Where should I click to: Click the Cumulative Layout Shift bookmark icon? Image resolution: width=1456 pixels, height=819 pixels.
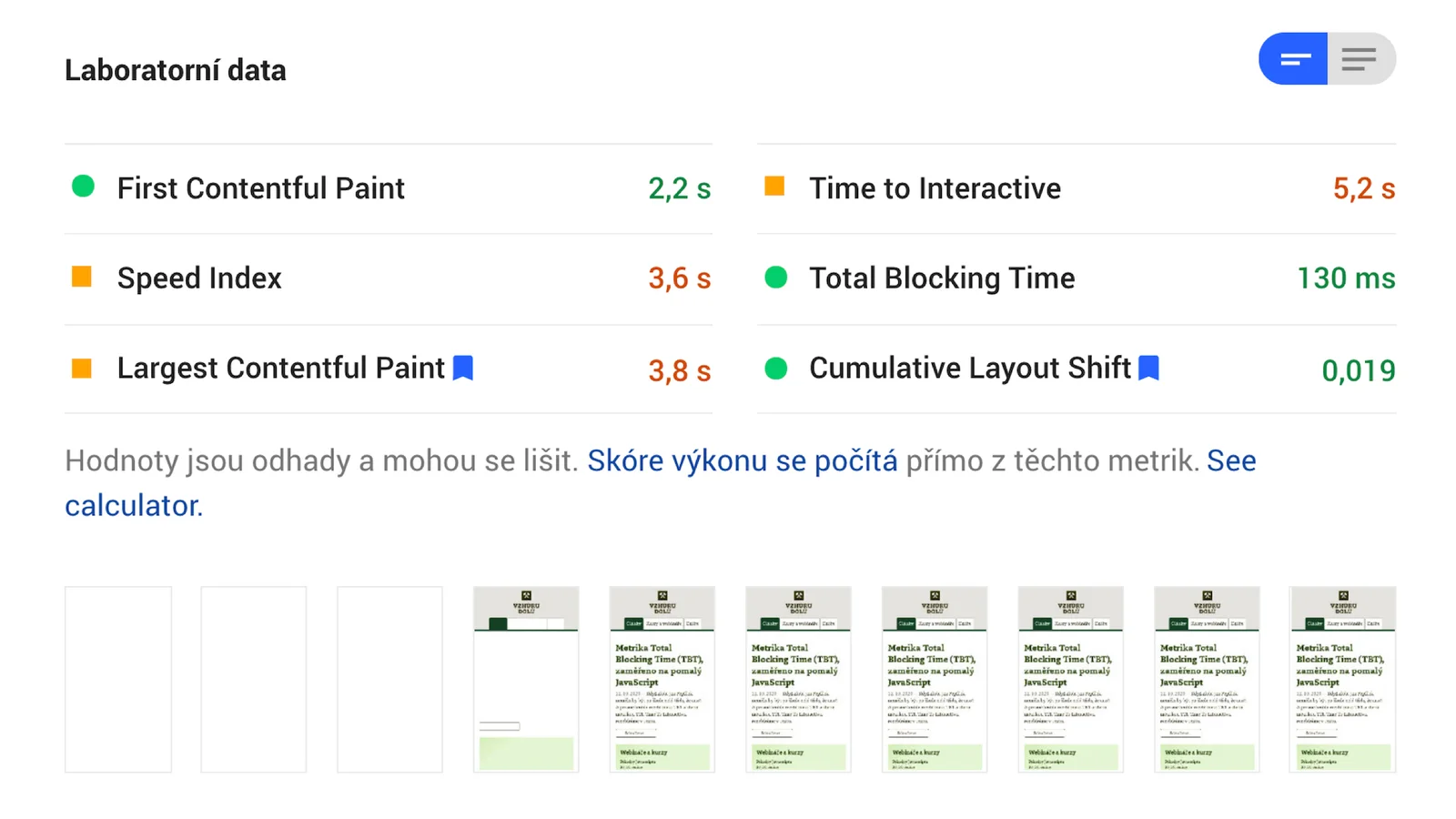(1149, 368)
